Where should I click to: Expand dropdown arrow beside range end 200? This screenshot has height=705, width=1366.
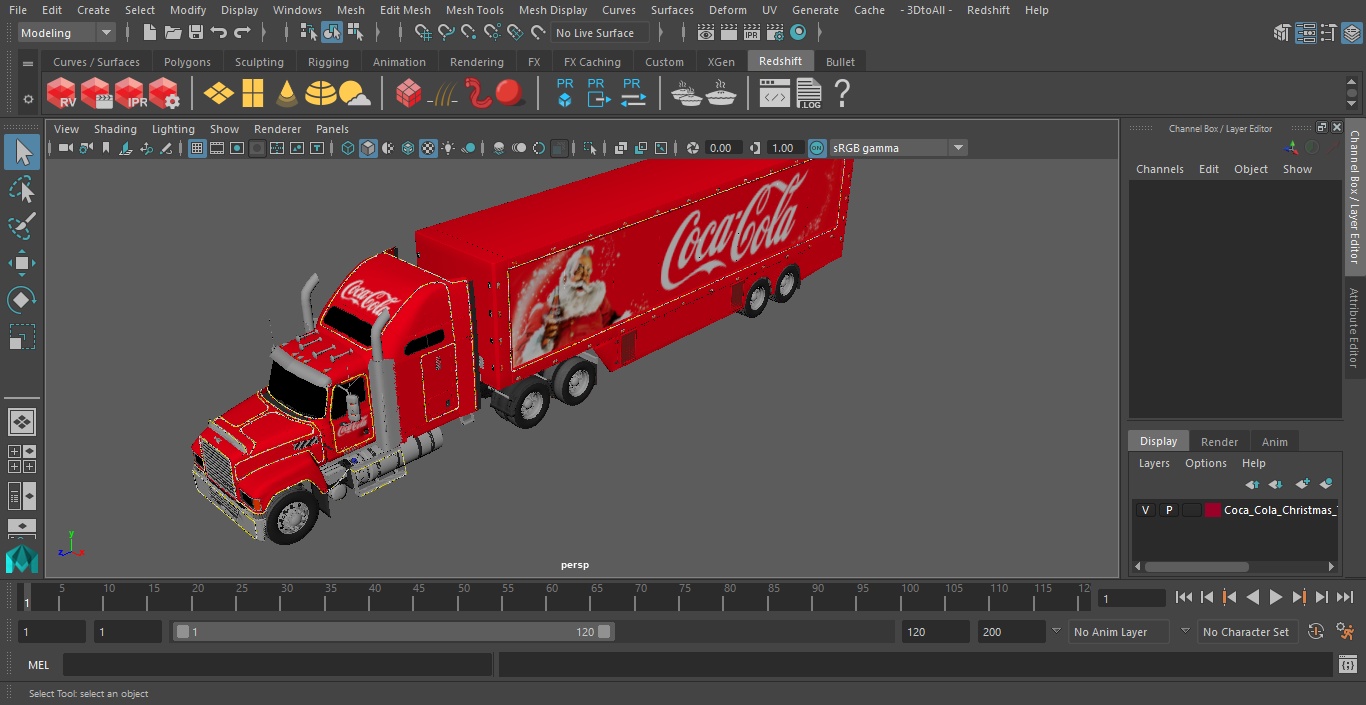coord(1056,632)
